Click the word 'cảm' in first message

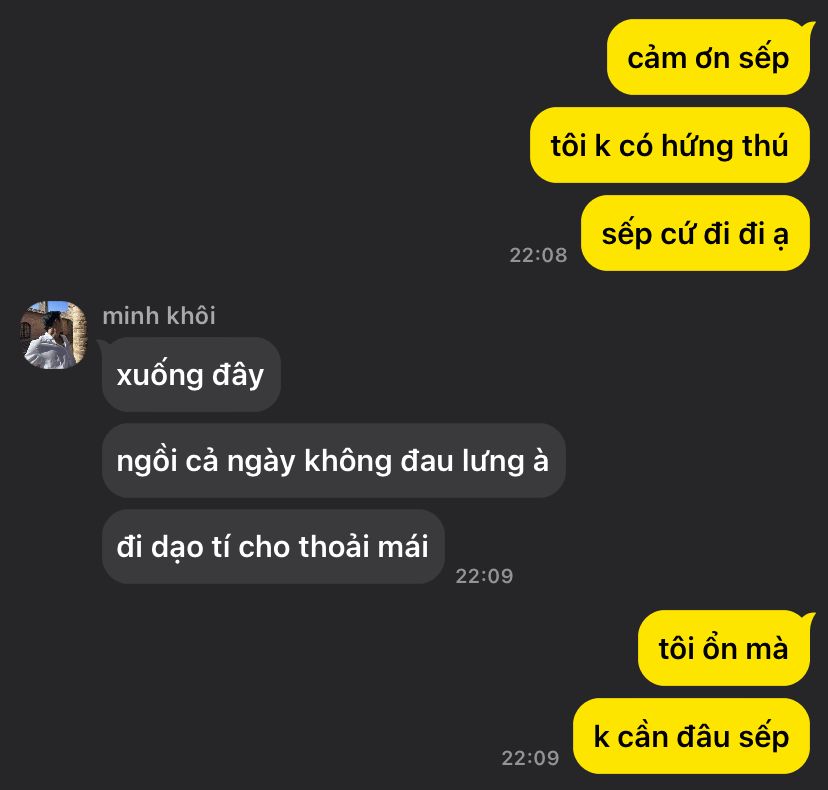[x=656, y=58]
